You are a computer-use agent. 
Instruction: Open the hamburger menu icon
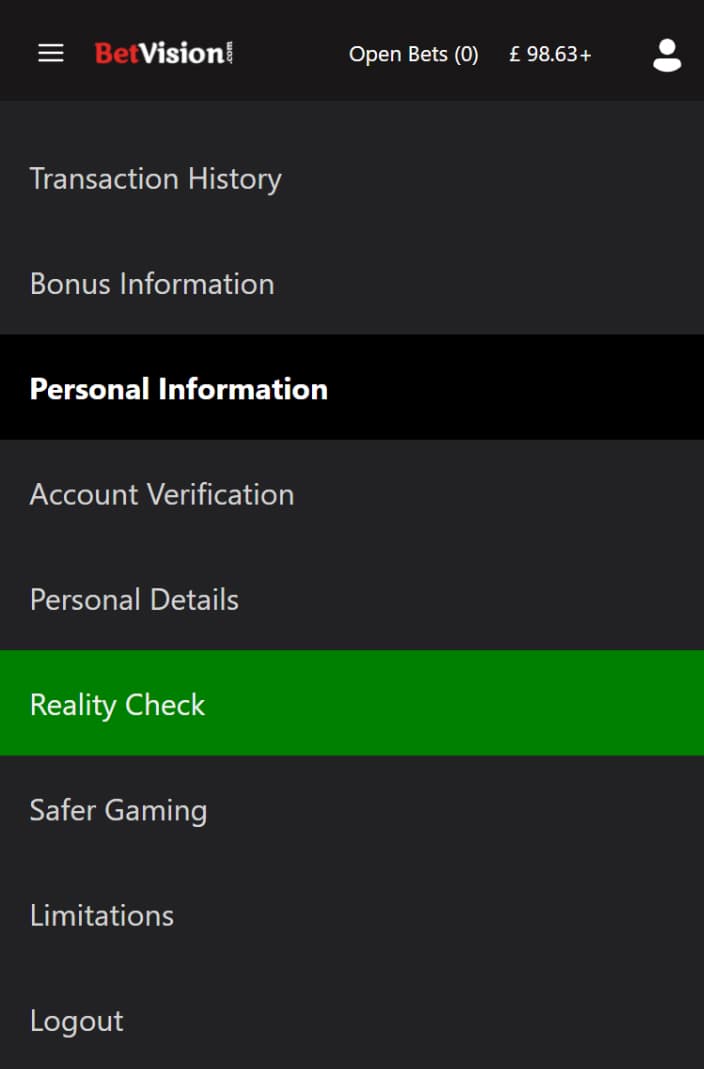[x=50, y=53]
